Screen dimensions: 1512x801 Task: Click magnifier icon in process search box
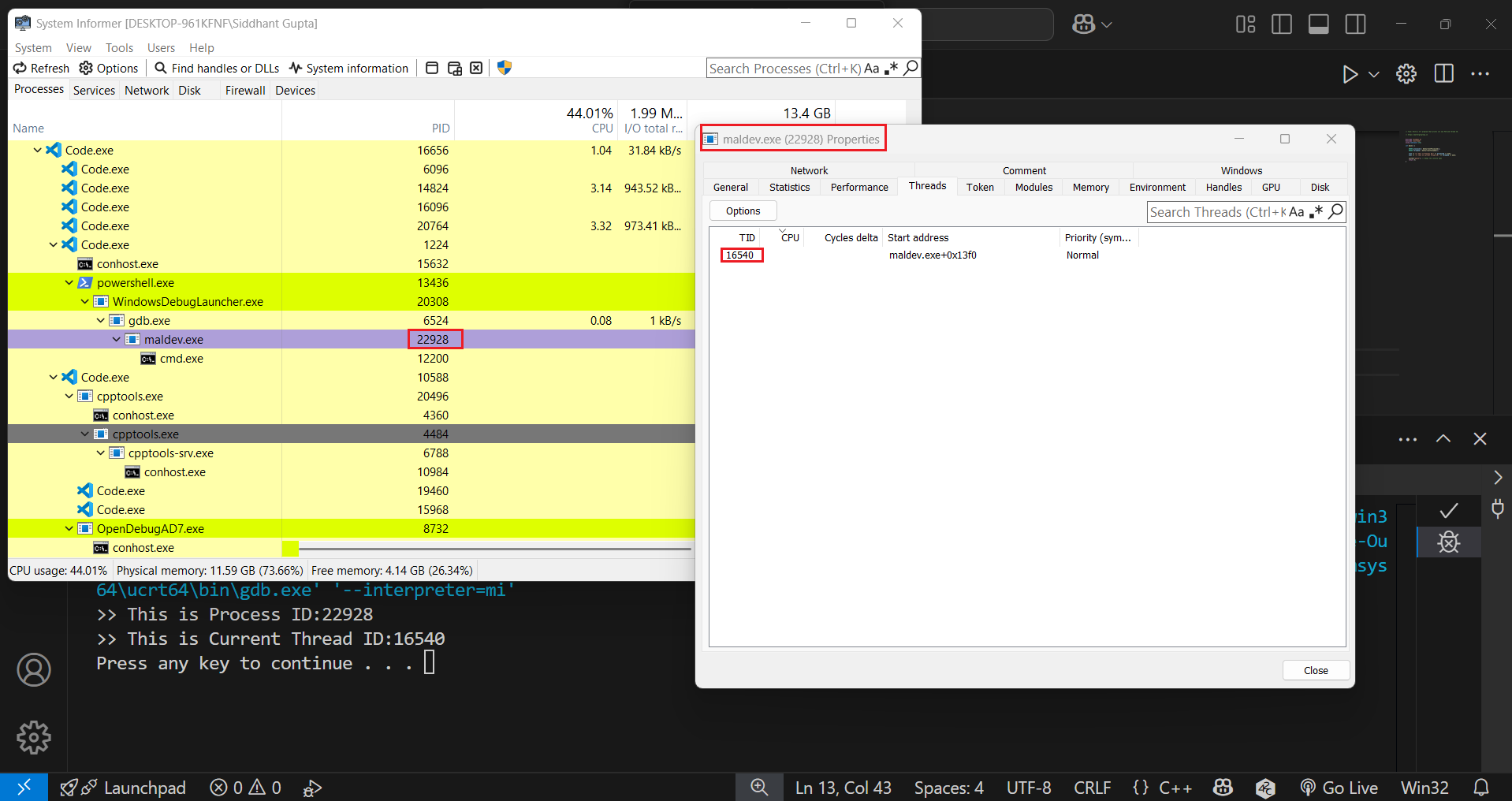point(911,68)
